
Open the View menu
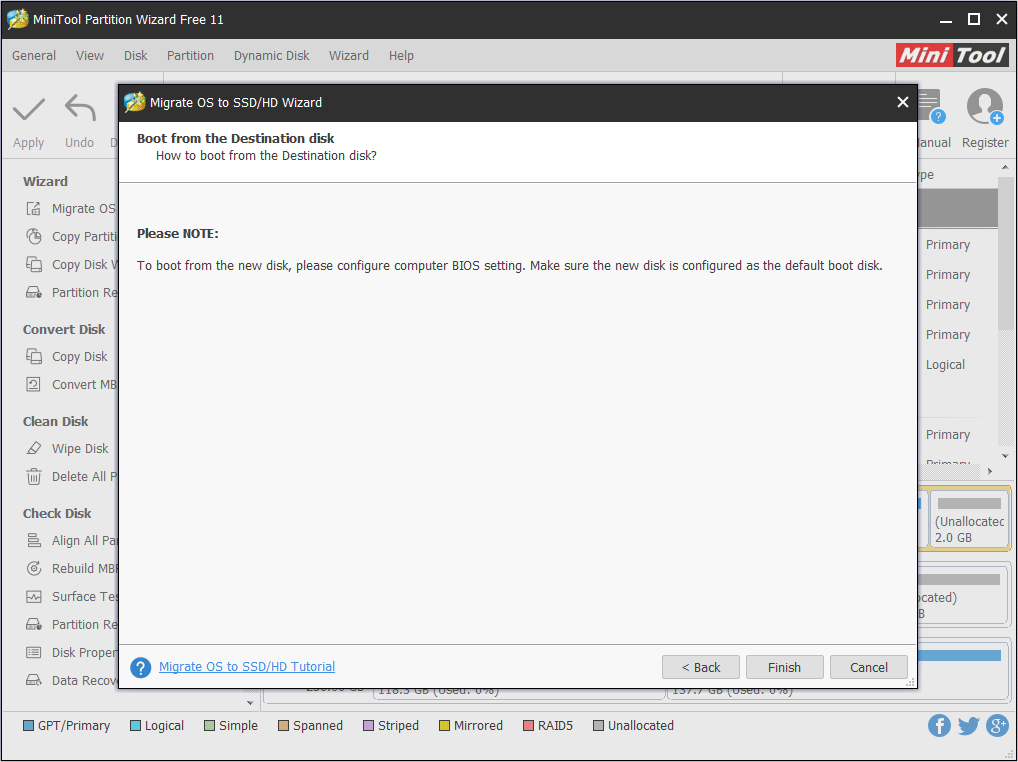tap(90, 56)
